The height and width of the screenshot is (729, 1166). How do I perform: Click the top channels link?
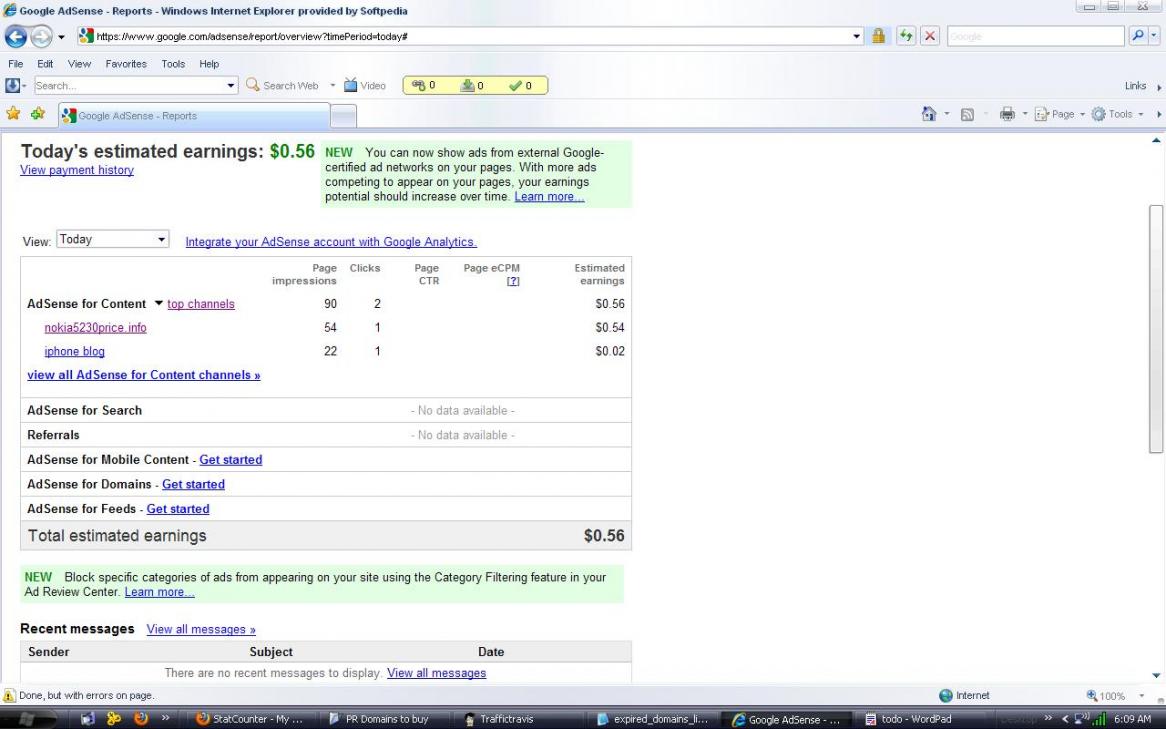[201, 304]
